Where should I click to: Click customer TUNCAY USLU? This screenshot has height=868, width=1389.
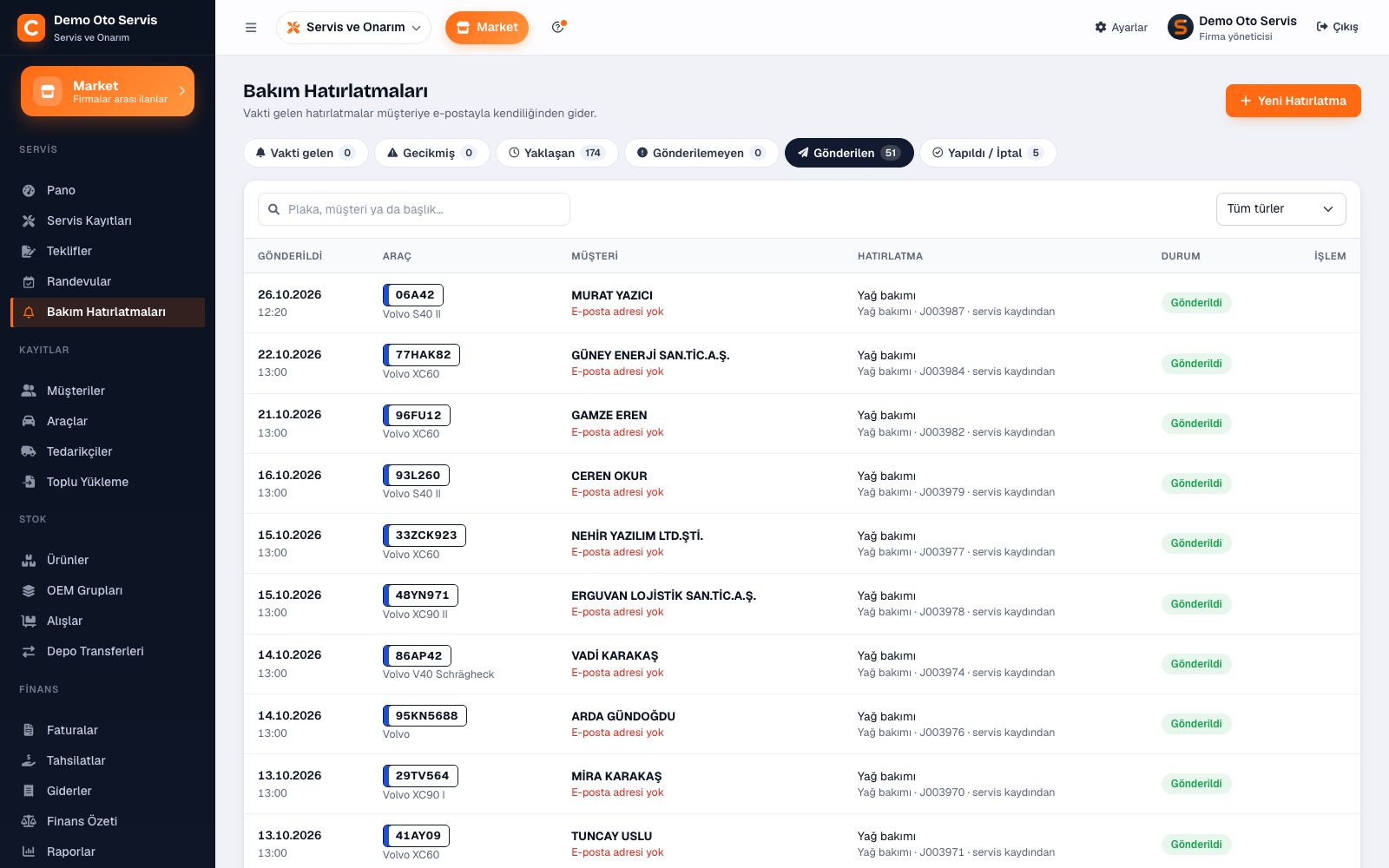tap(611, 836)
